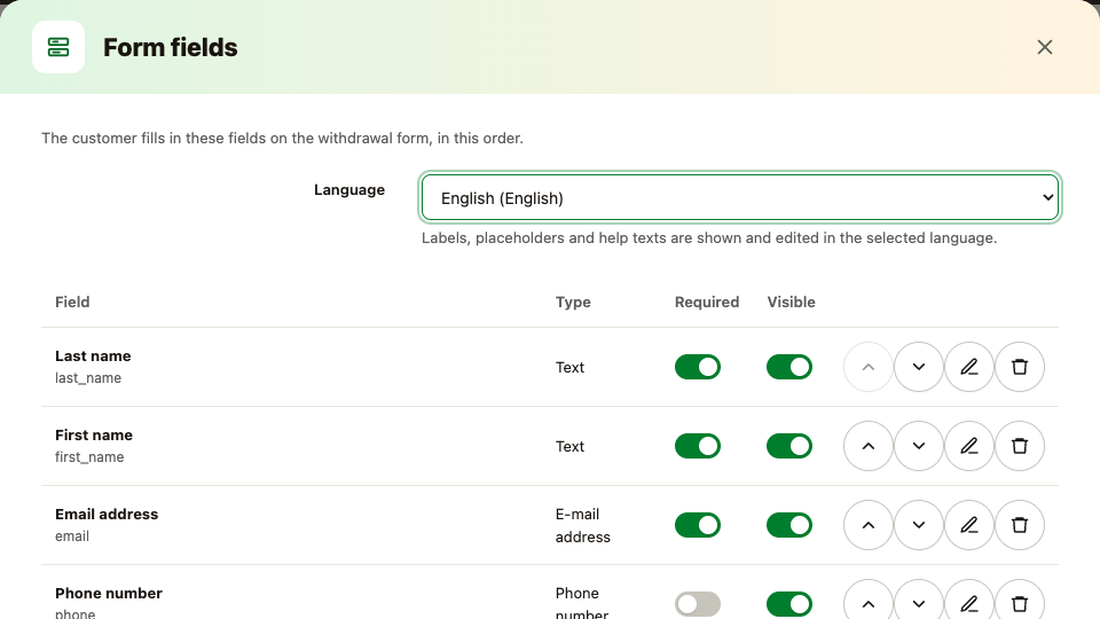Move Email address field up
This screenshot has width=1100, height=619.
coord(868,525)
